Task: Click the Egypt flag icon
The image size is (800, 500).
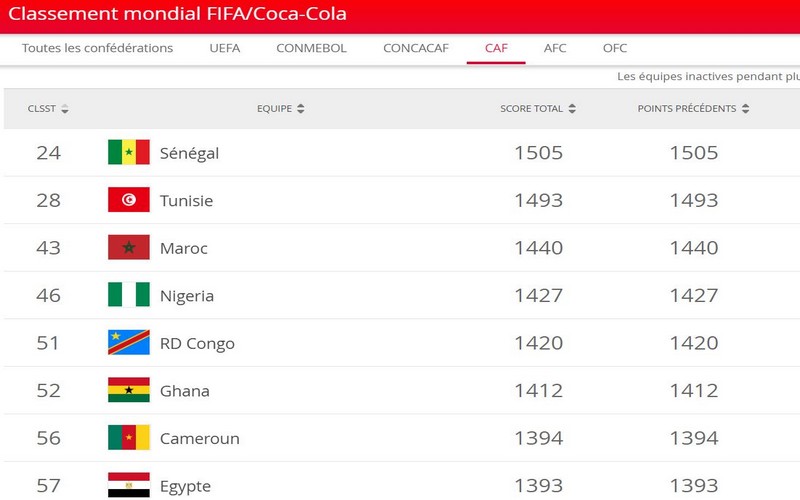Action: coord(129,486)
